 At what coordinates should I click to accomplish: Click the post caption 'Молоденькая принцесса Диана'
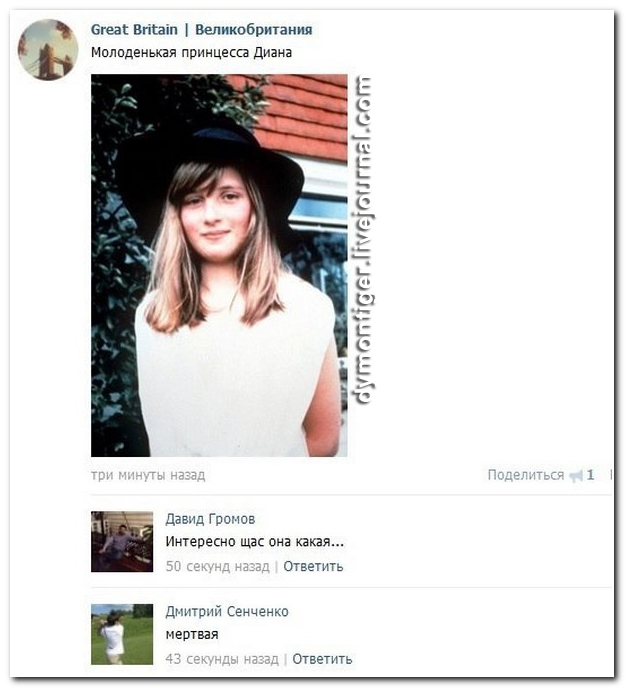coord(191,53)
